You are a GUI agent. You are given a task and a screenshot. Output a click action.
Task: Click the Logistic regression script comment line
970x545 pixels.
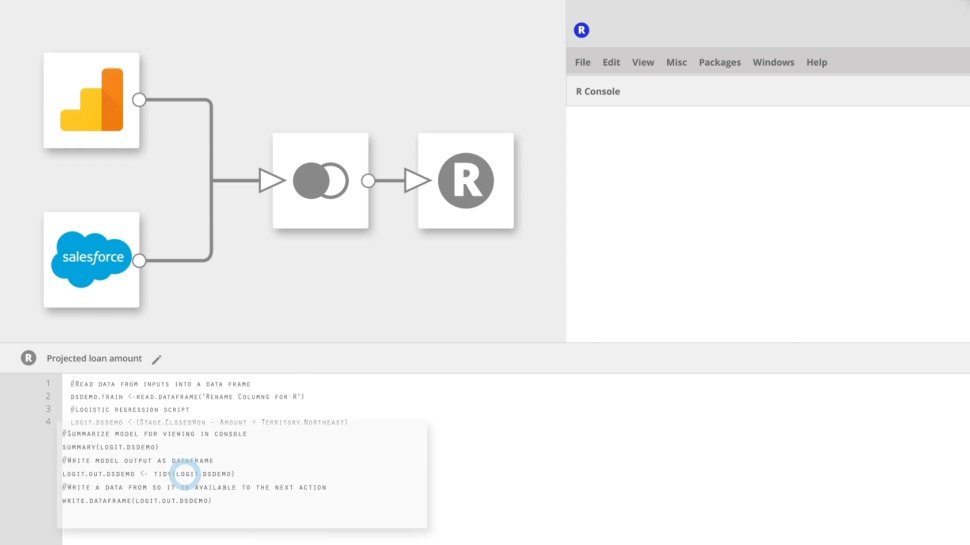[x=130, y=410]
